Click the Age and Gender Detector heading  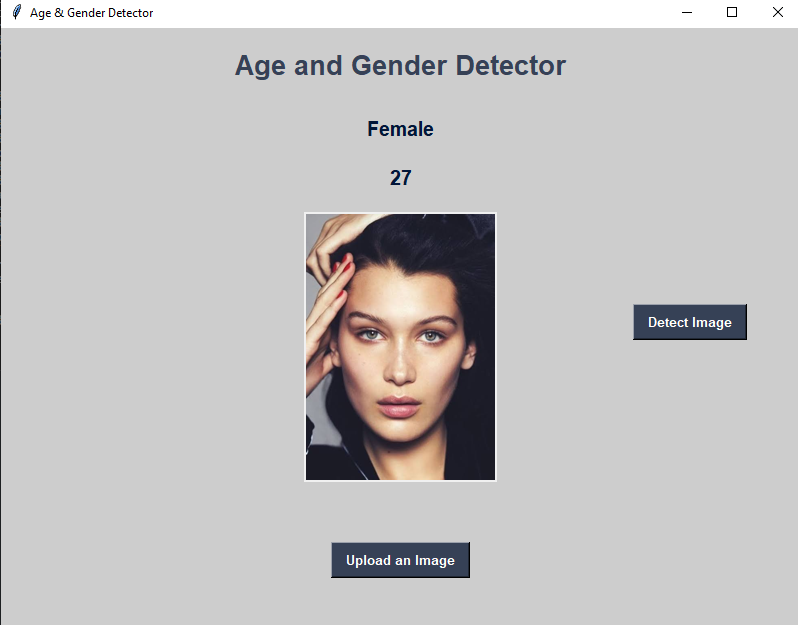click(x=400, y=66)
